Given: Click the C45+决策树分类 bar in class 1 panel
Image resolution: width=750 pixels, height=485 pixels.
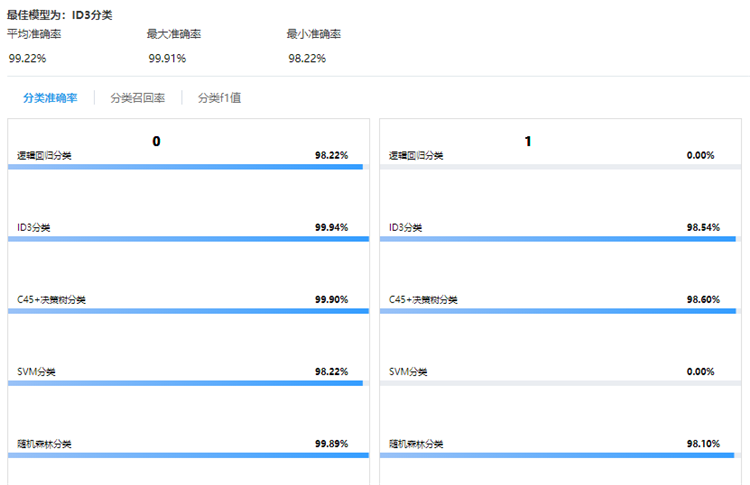Looking at the screenshot, I should pos(560,311).
